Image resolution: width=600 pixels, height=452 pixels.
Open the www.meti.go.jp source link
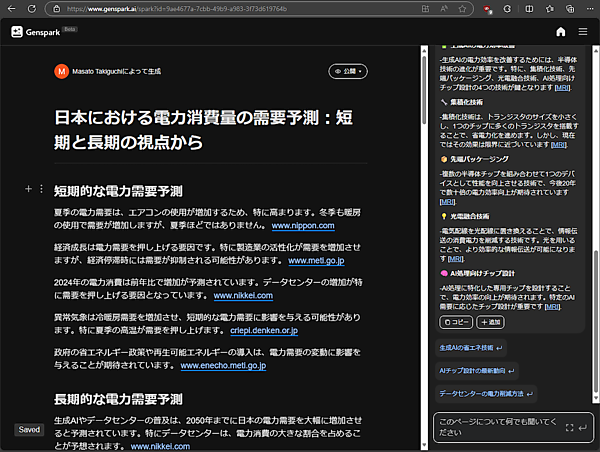[x=316, y=260]
